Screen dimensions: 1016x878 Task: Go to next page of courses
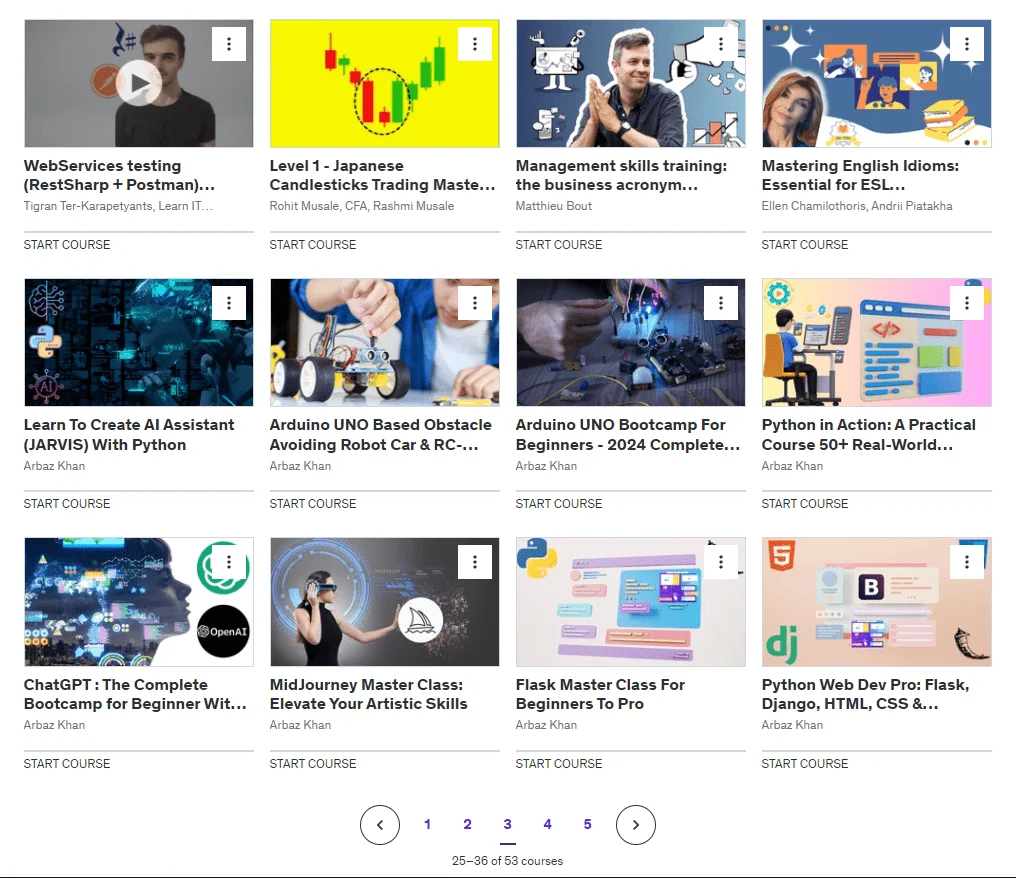tap(636, 825)
